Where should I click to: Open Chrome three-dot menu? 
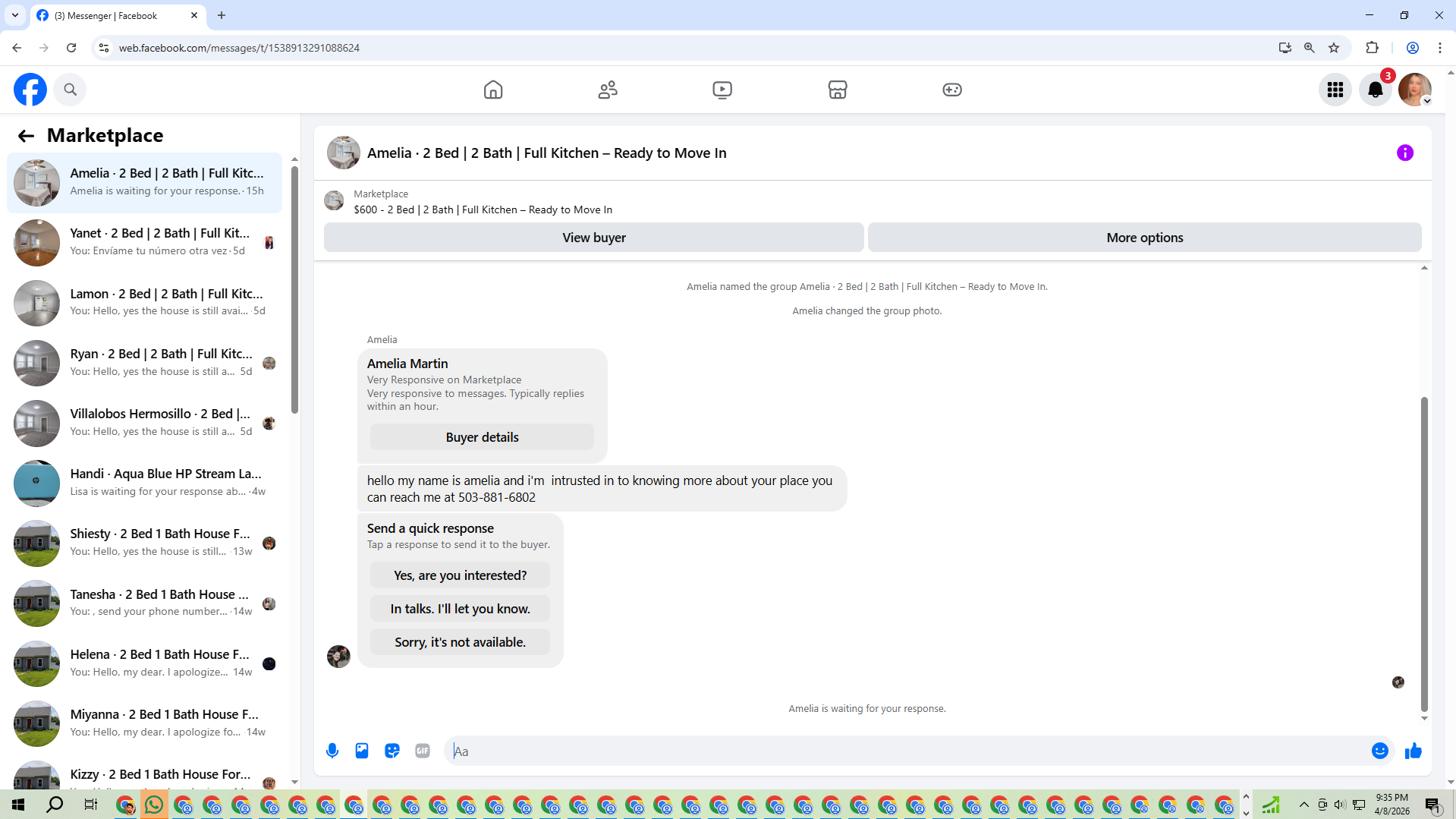[1439, 48]
